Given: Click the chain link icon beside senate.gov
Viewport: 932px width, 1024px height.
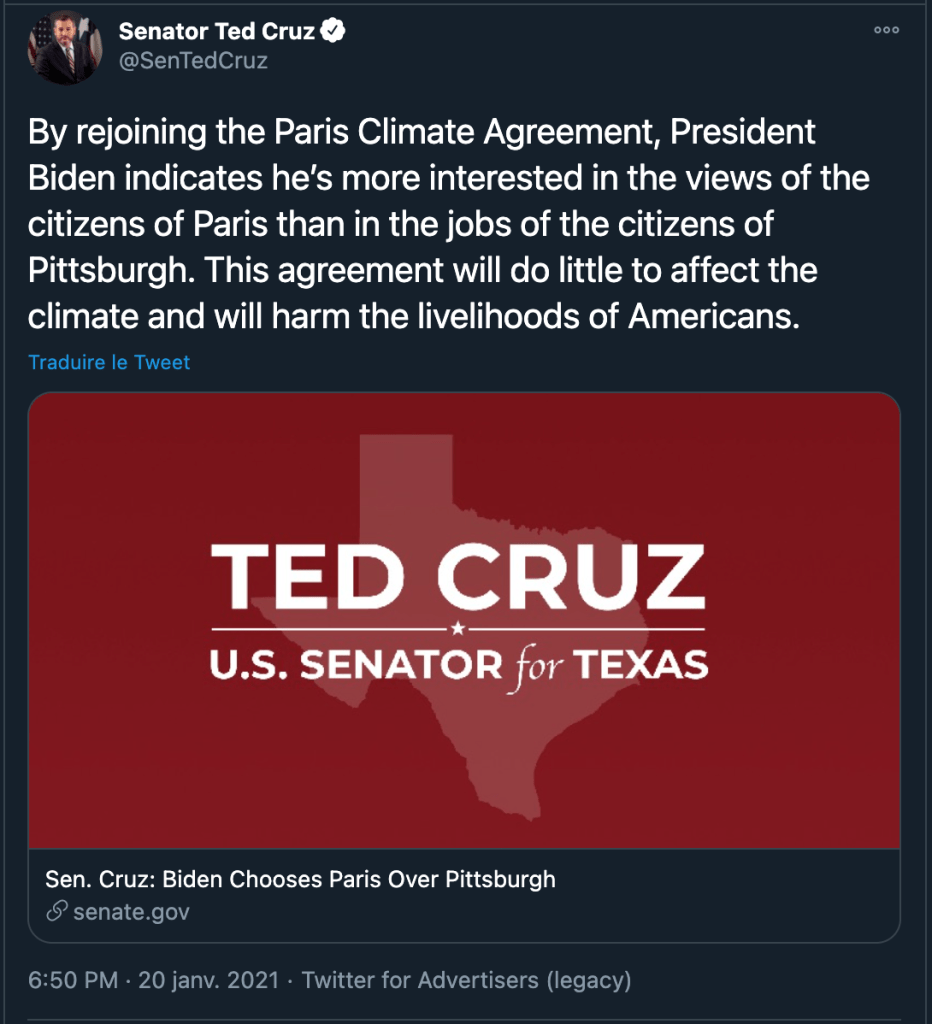Looking at the screenshot, I should 57,911.
